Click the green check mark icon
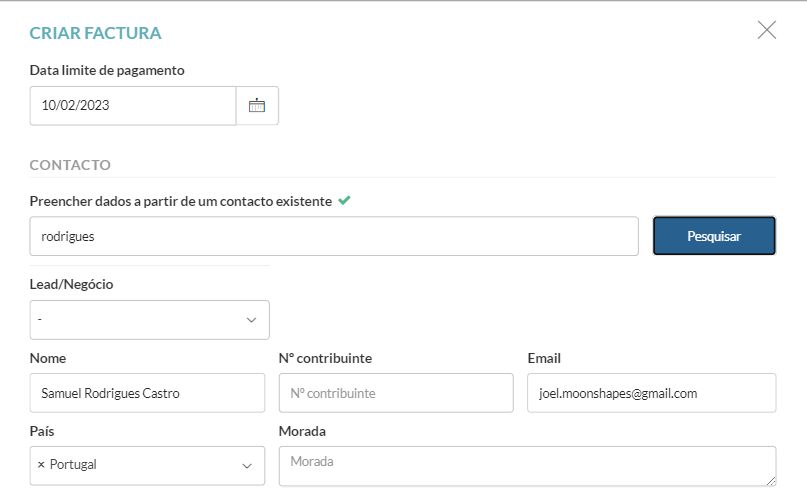This screenshot has height=493, width=807. (x=344, y=200)
